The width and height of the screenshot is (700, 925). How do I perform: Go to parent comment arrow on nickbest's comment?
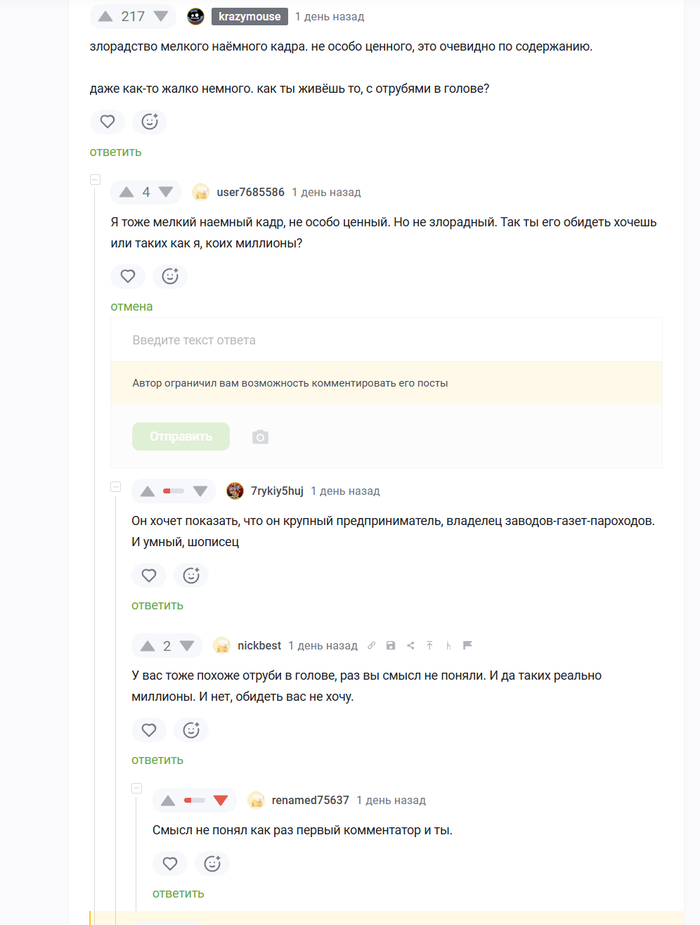point(429,646)
